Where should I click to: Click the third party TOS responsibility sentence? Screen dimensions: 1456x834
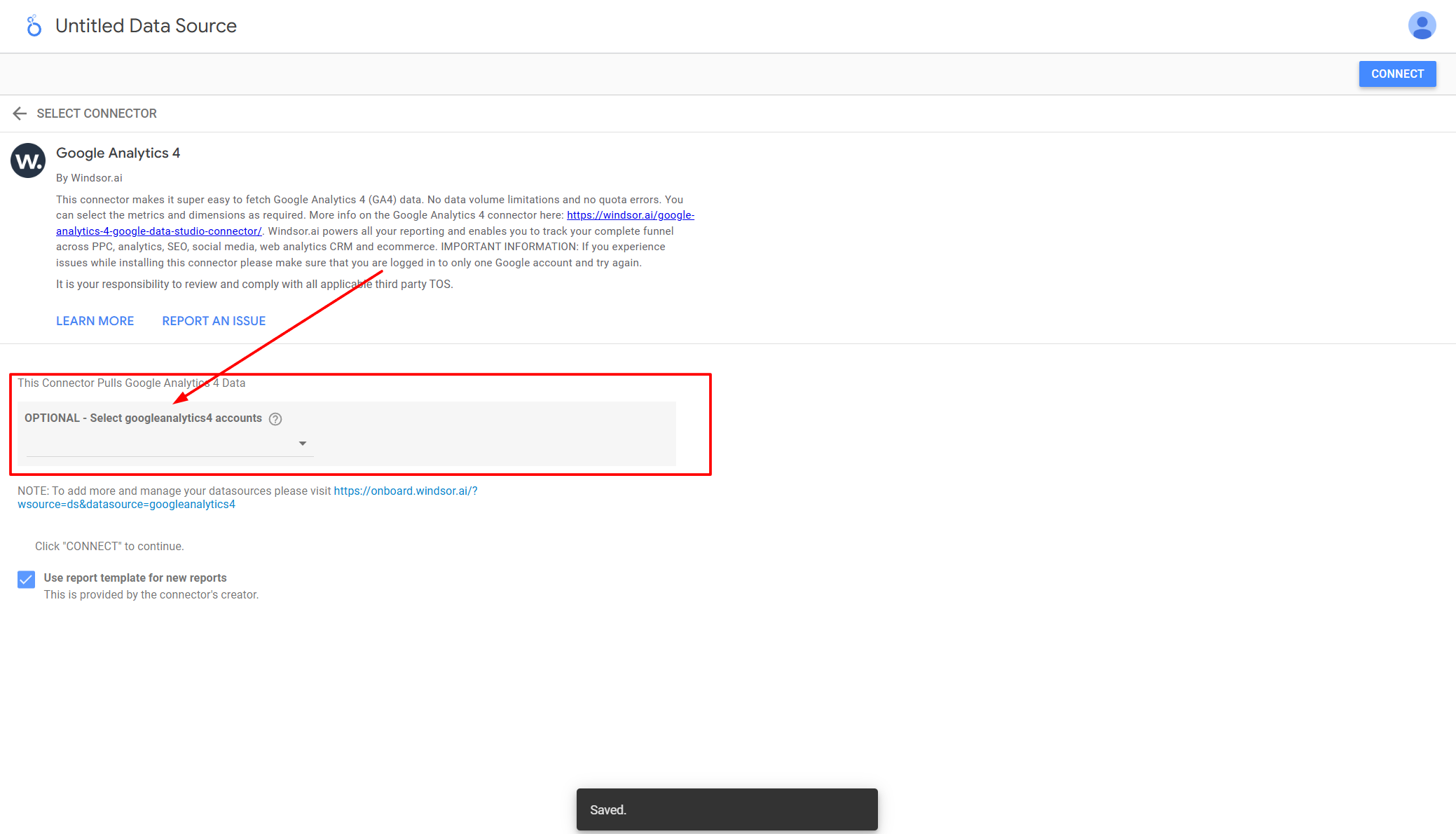254,284
